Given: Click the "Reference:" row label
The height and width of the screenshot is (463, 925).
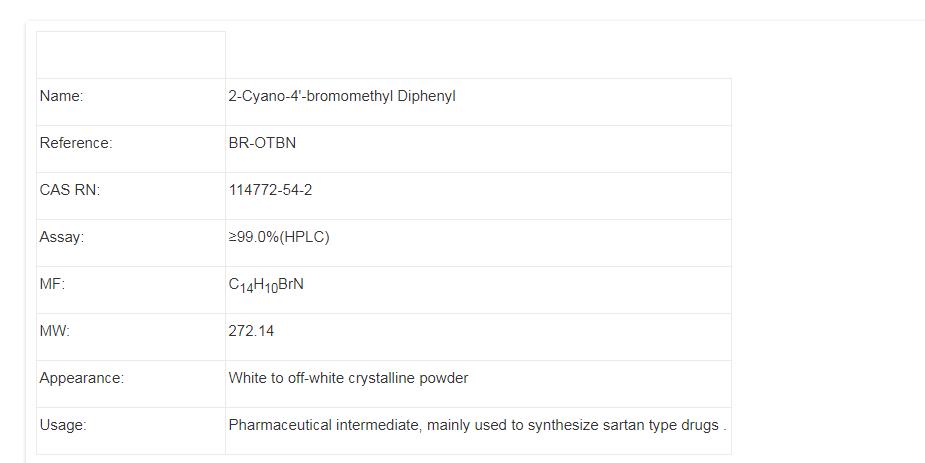Looking at the screenshot, I should 76,144.
